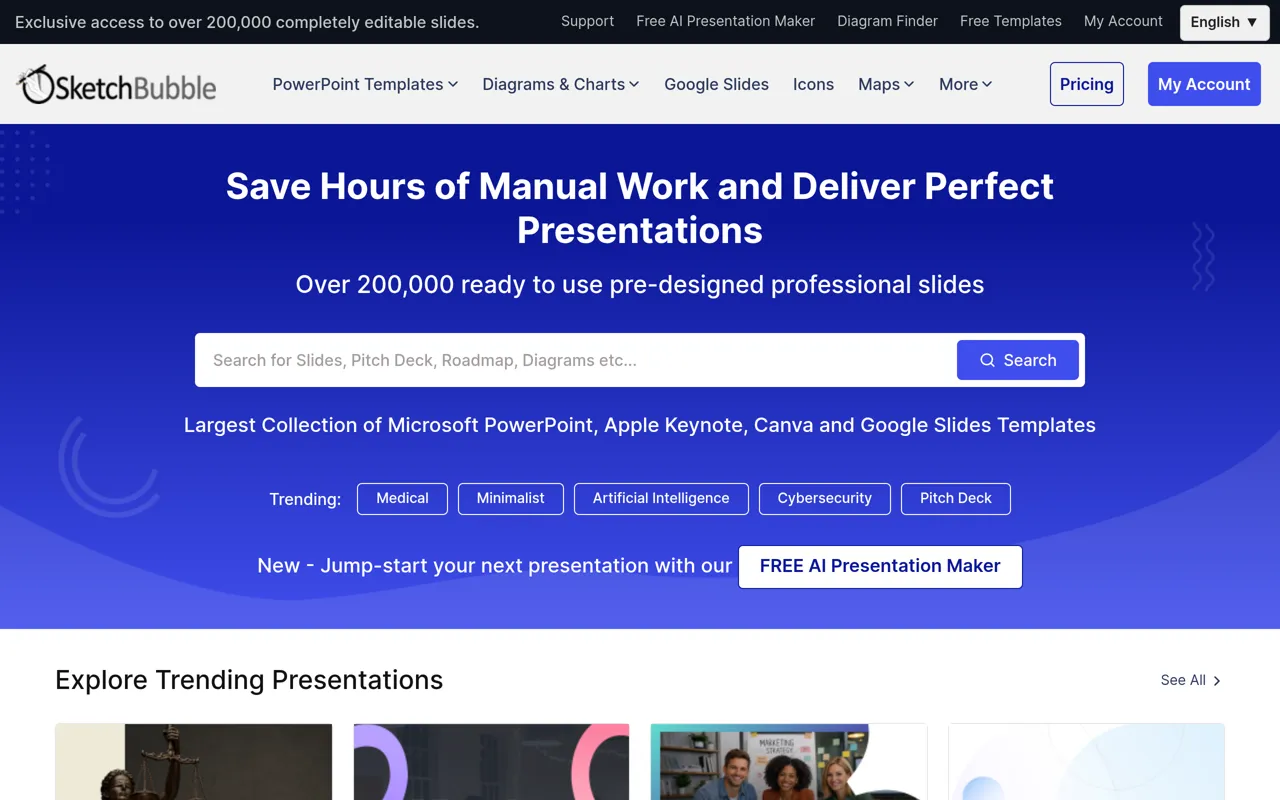Click FREE AI Presentation Maker button
This screenshot has width=1280, height=800.
click(x=880, y=566)
